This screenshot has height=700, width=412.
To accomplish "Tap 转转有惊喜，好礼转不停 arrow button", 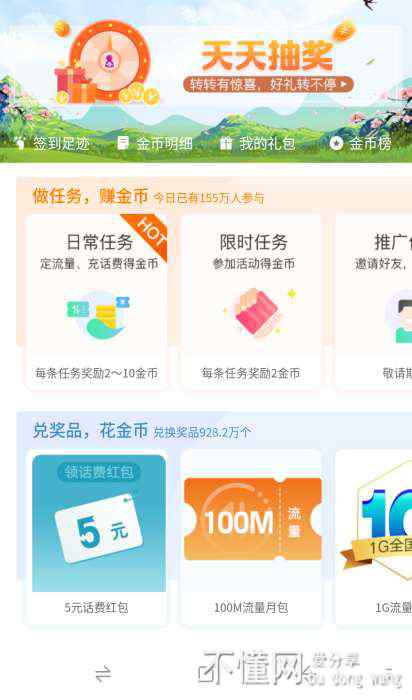I will click(268, 84).
